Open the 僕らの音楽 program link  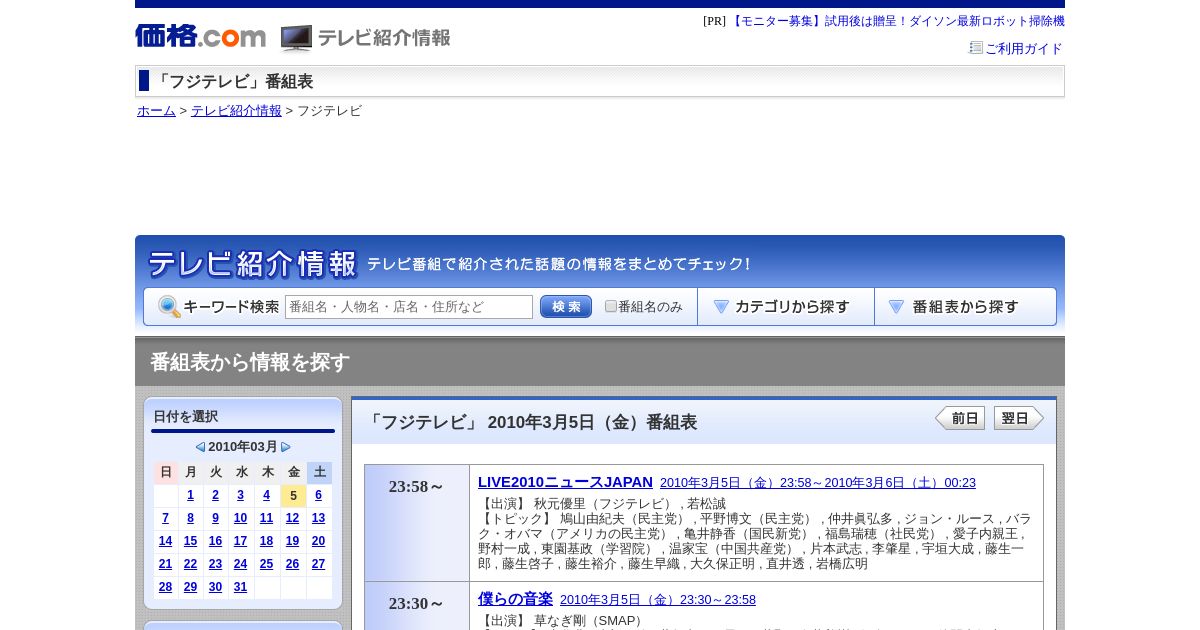[x=515, y=599]
